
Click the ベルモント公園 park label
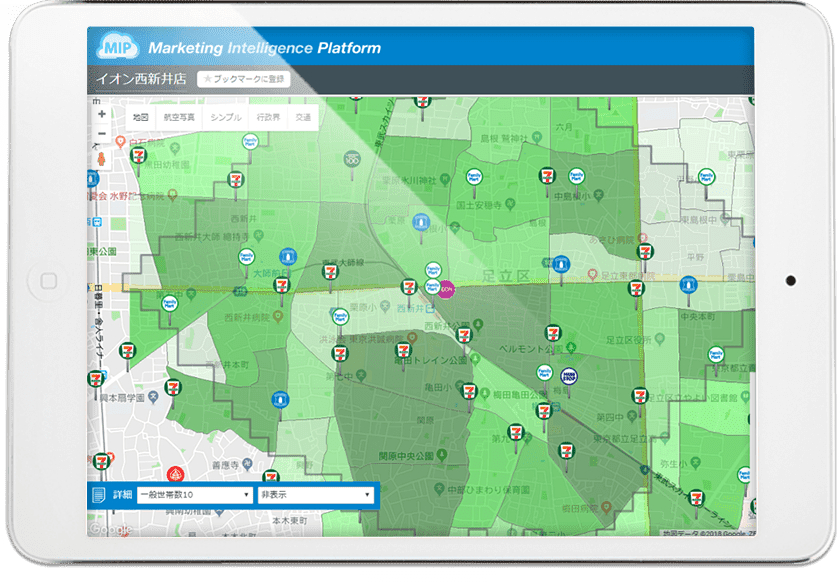point(530,349)
